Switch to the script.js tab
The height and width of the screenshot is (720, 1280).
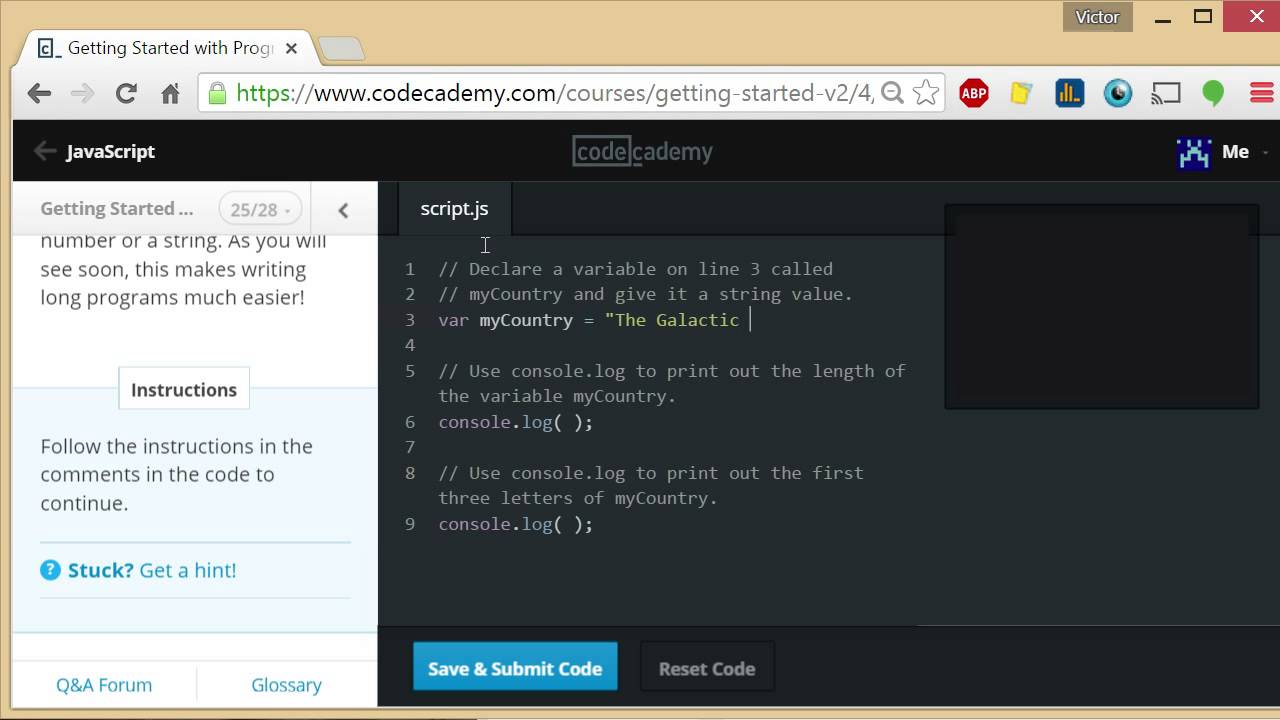[x=454, y=208]
